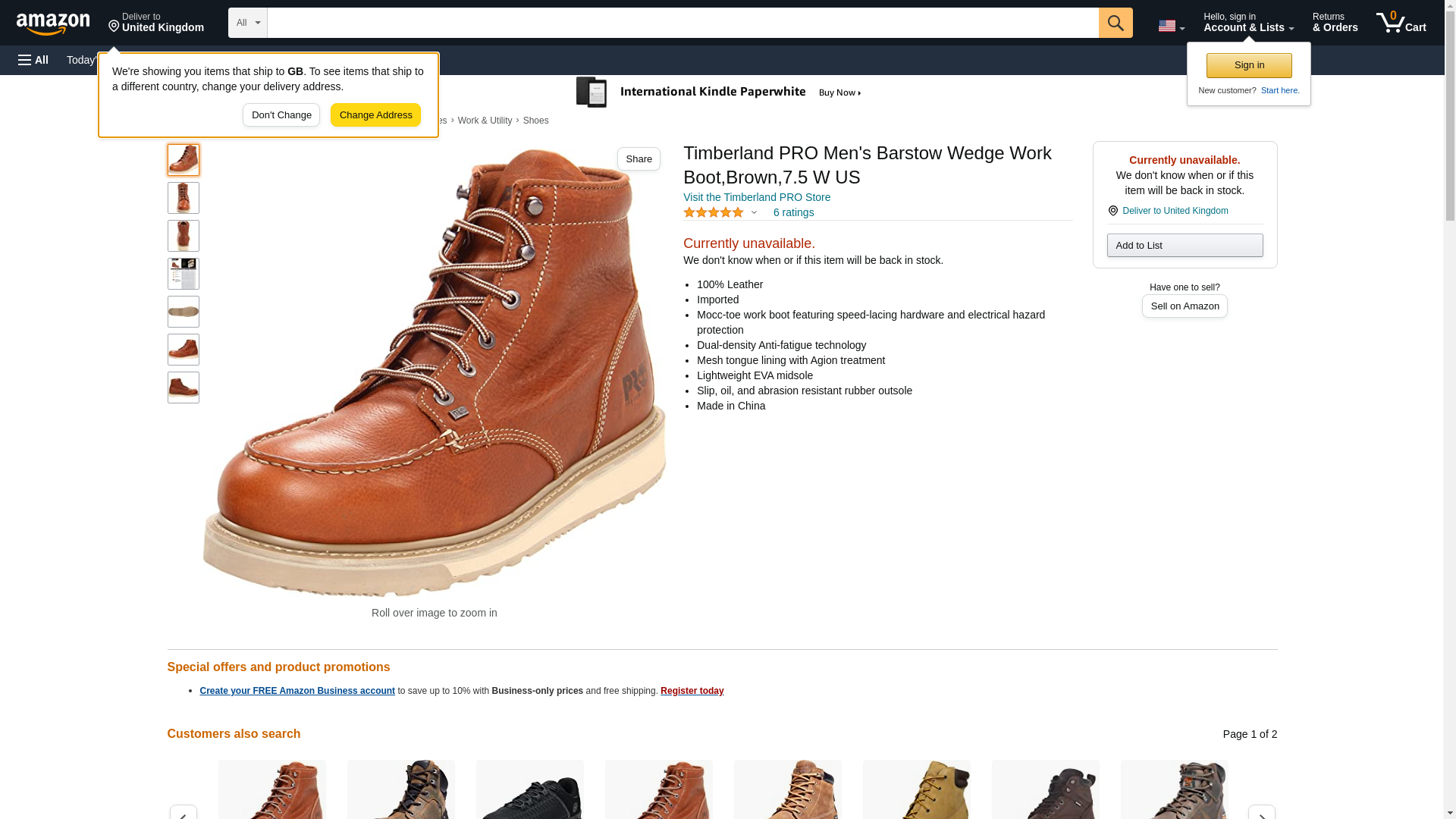Image resolution: width=1456 pixels, height=819 pixels.
Task: Expand the All search category dropdown
Action: [248, 23]
